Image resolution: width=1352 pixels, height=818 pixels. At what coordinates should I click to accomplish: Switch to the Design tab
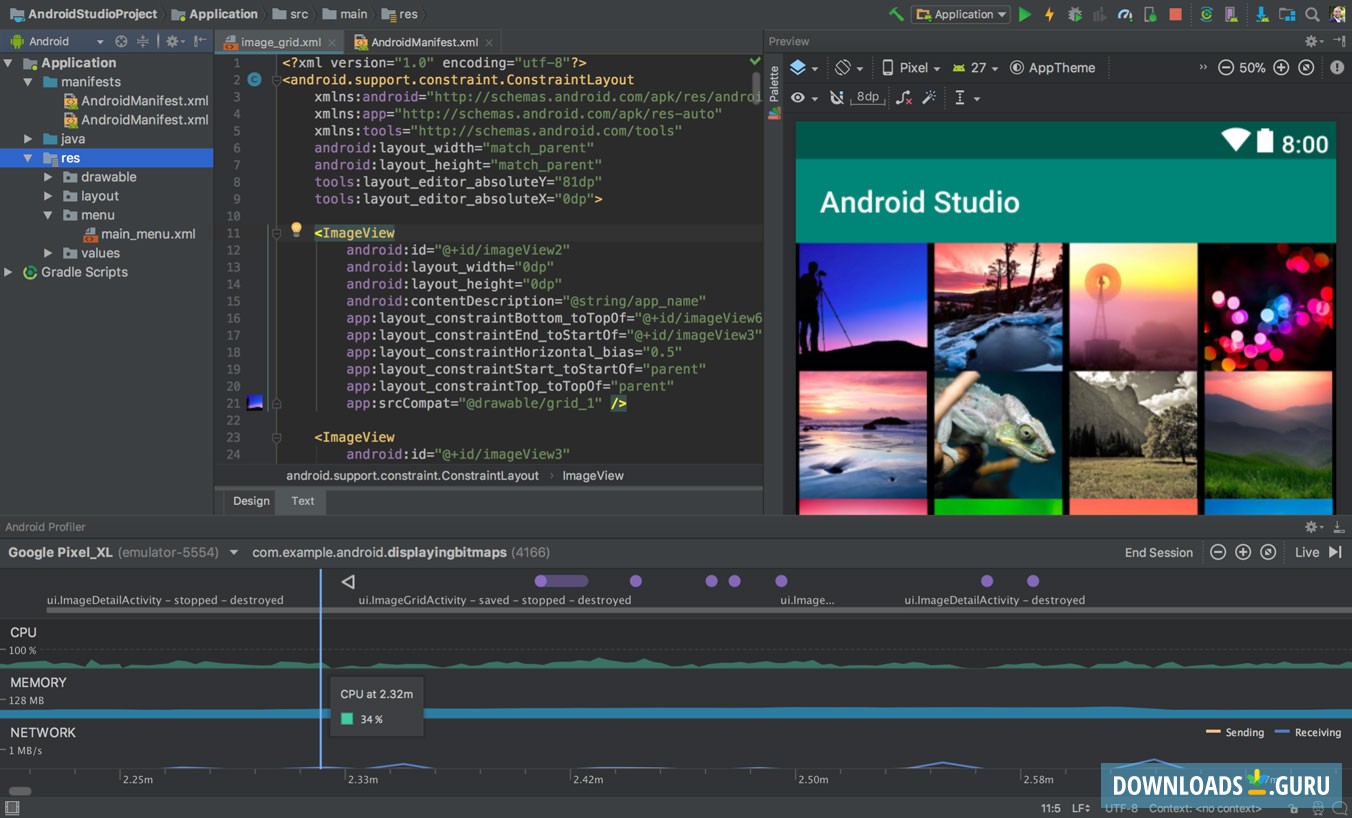(x=251, y=501)
